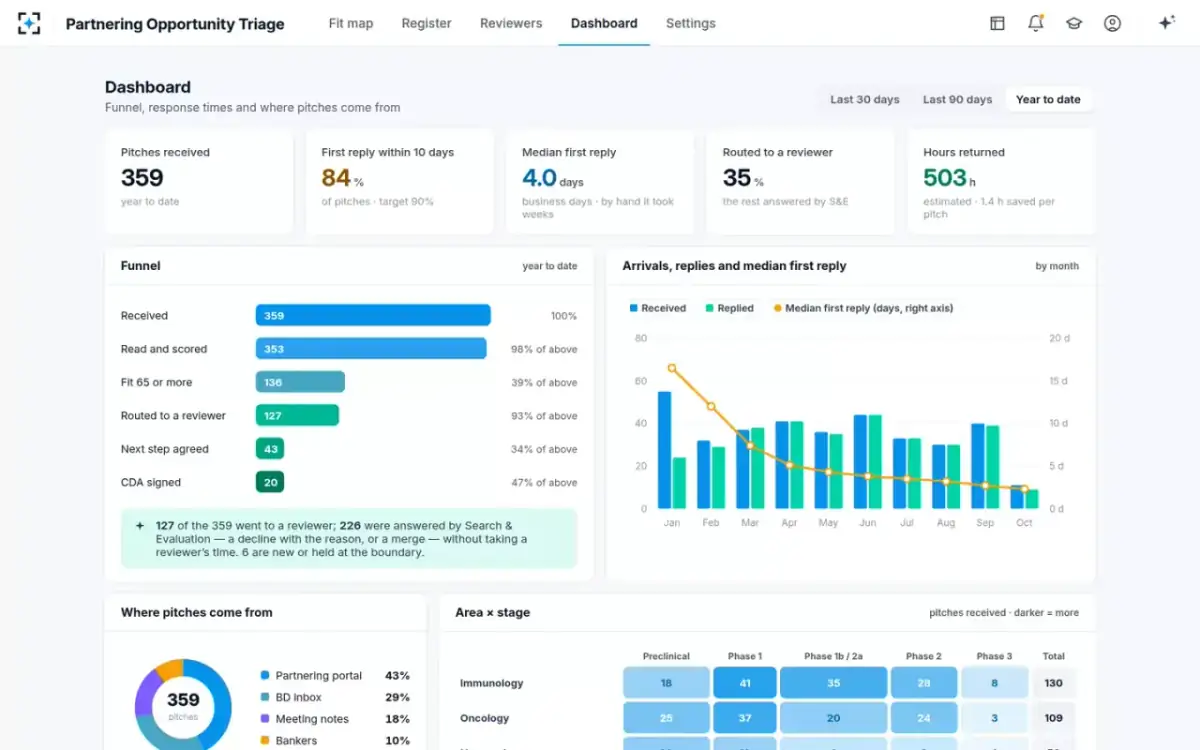Toggle the Received legend series
Viewport: 1200px width, 750px height.
coord(657,308)
